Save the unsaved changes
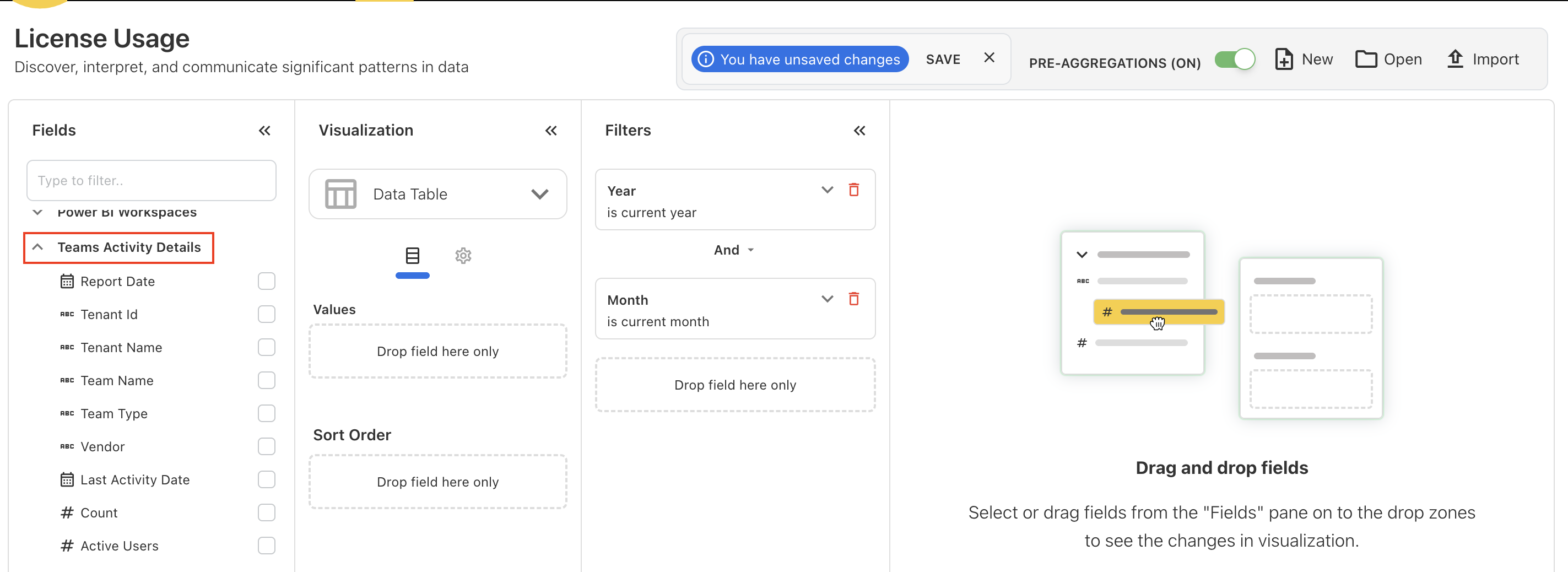The image size is (1568, 572). (x=942, y=59)
